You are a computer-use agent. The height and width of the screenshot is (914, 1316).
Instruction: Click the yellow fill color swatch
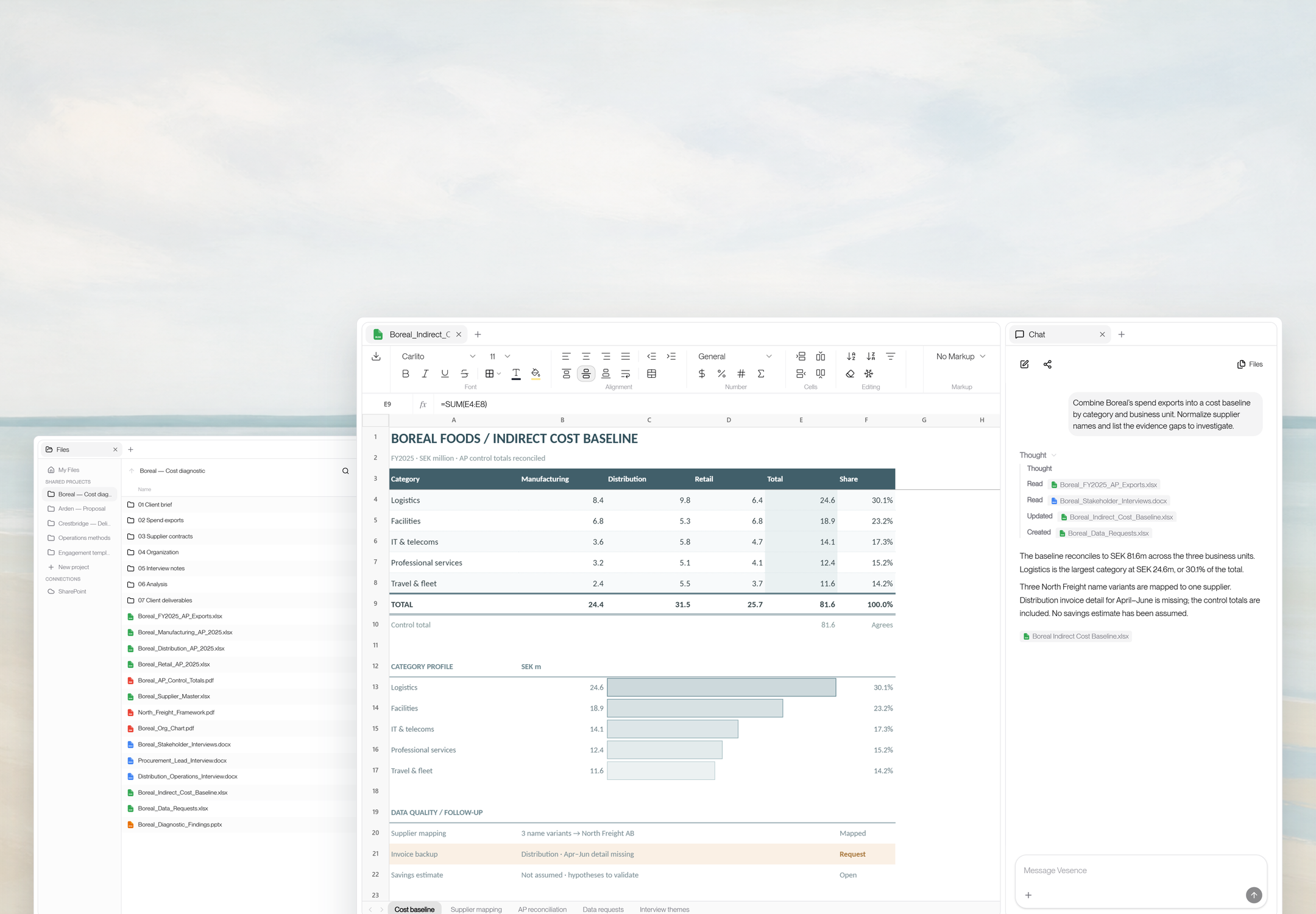tap(536, 374)
